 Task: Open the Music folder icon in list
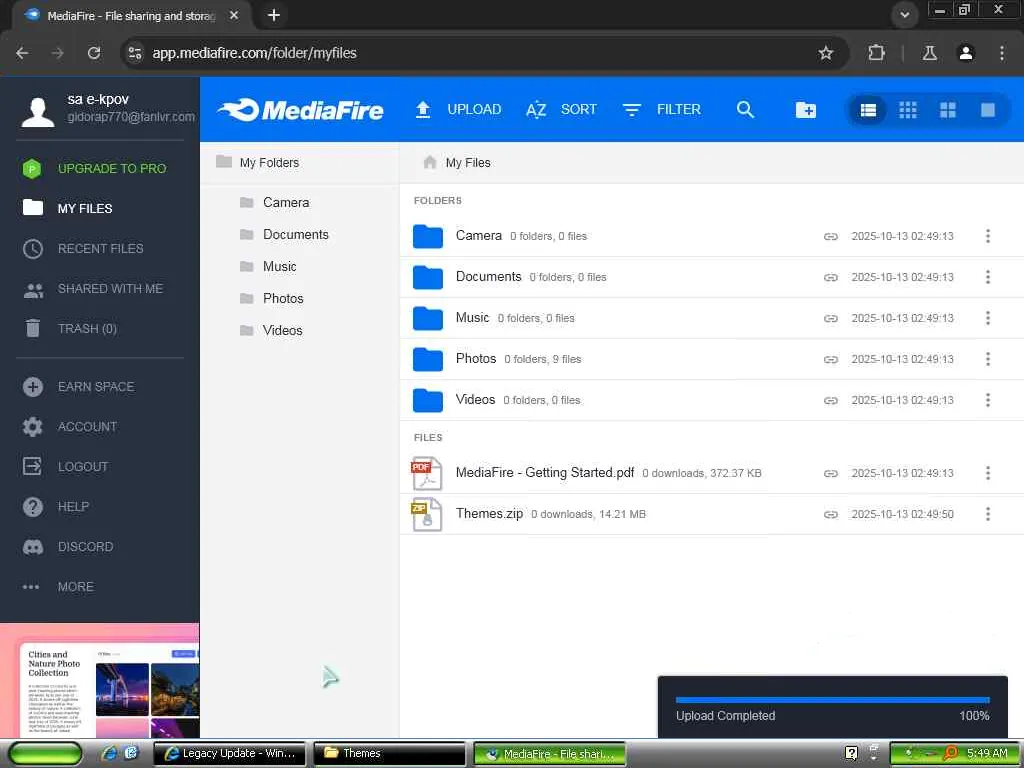(x=428, y=318)
